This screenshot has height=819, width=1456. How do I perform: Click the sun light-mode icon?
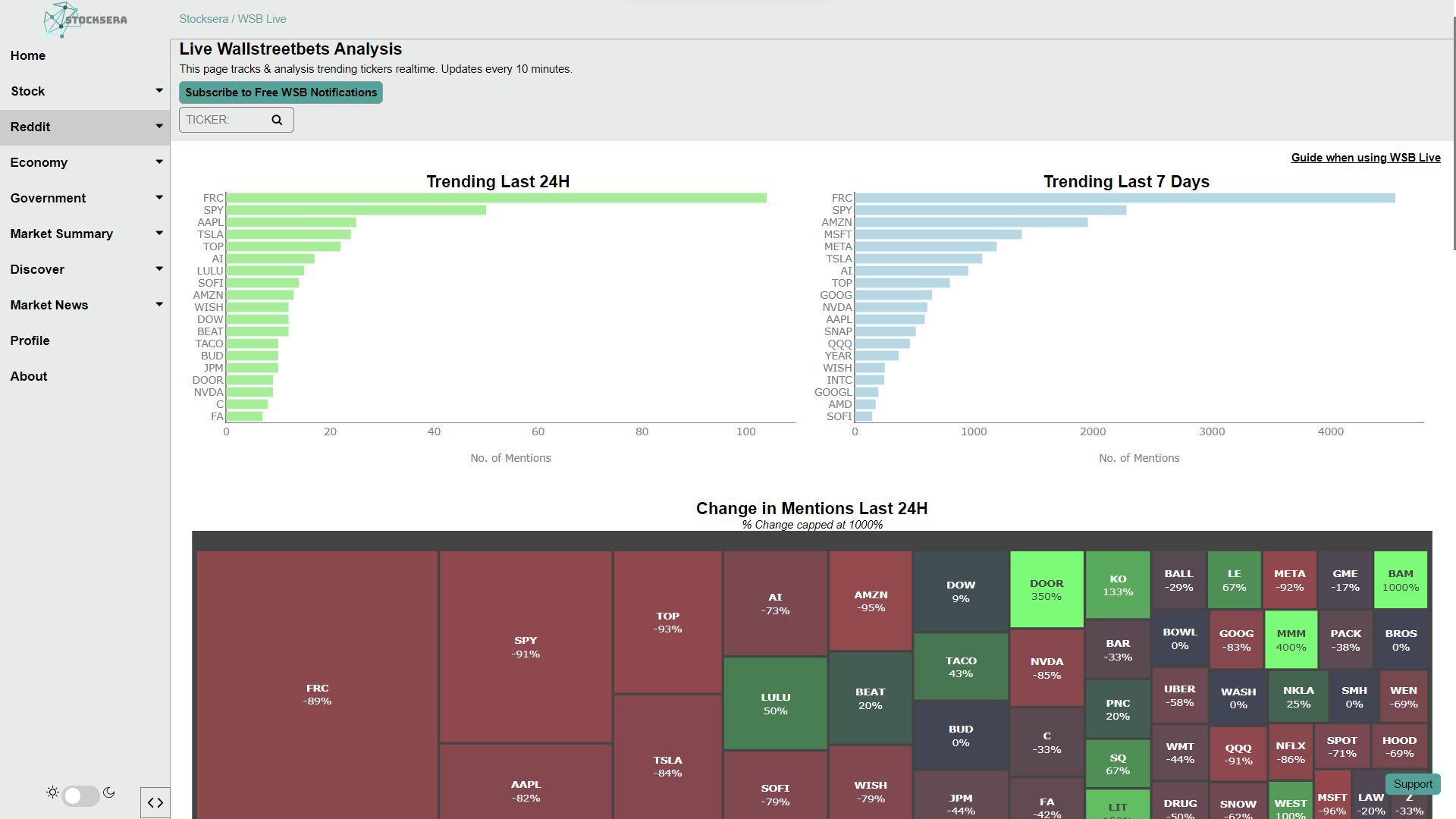[x=52, y=792]
